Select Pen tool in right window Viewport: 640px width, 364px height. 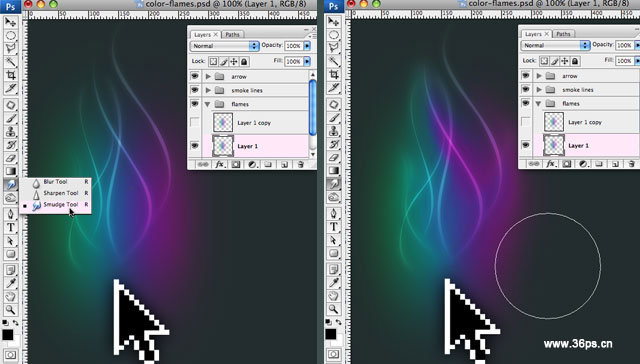tap(334, 213)
